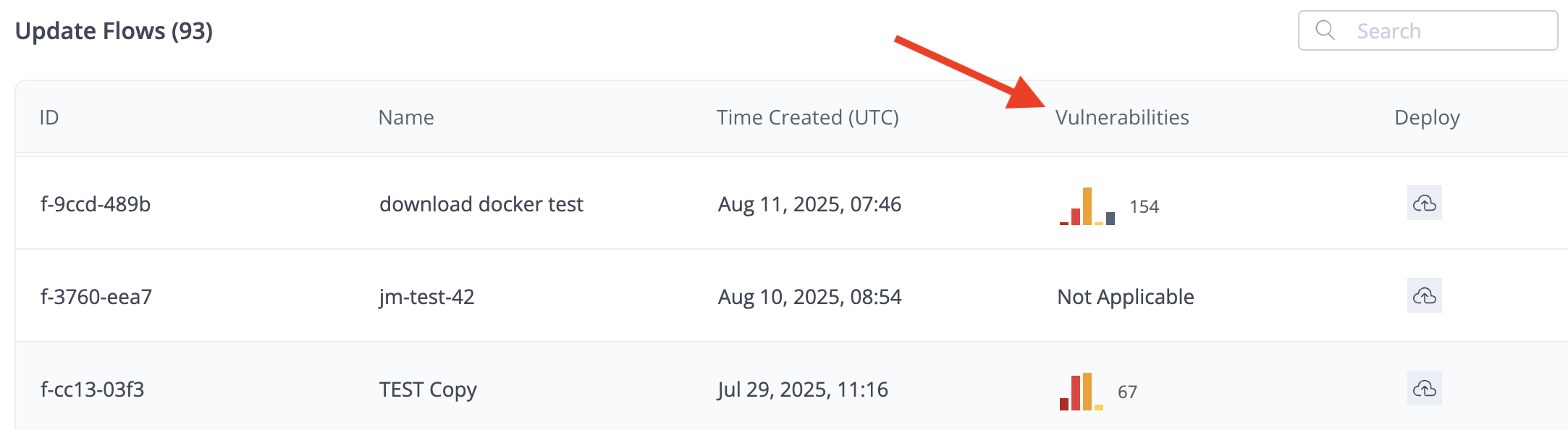The image size is (1568, 430).
Task: Select the TEST Copy flow name
Action: [x=428, y=389]
